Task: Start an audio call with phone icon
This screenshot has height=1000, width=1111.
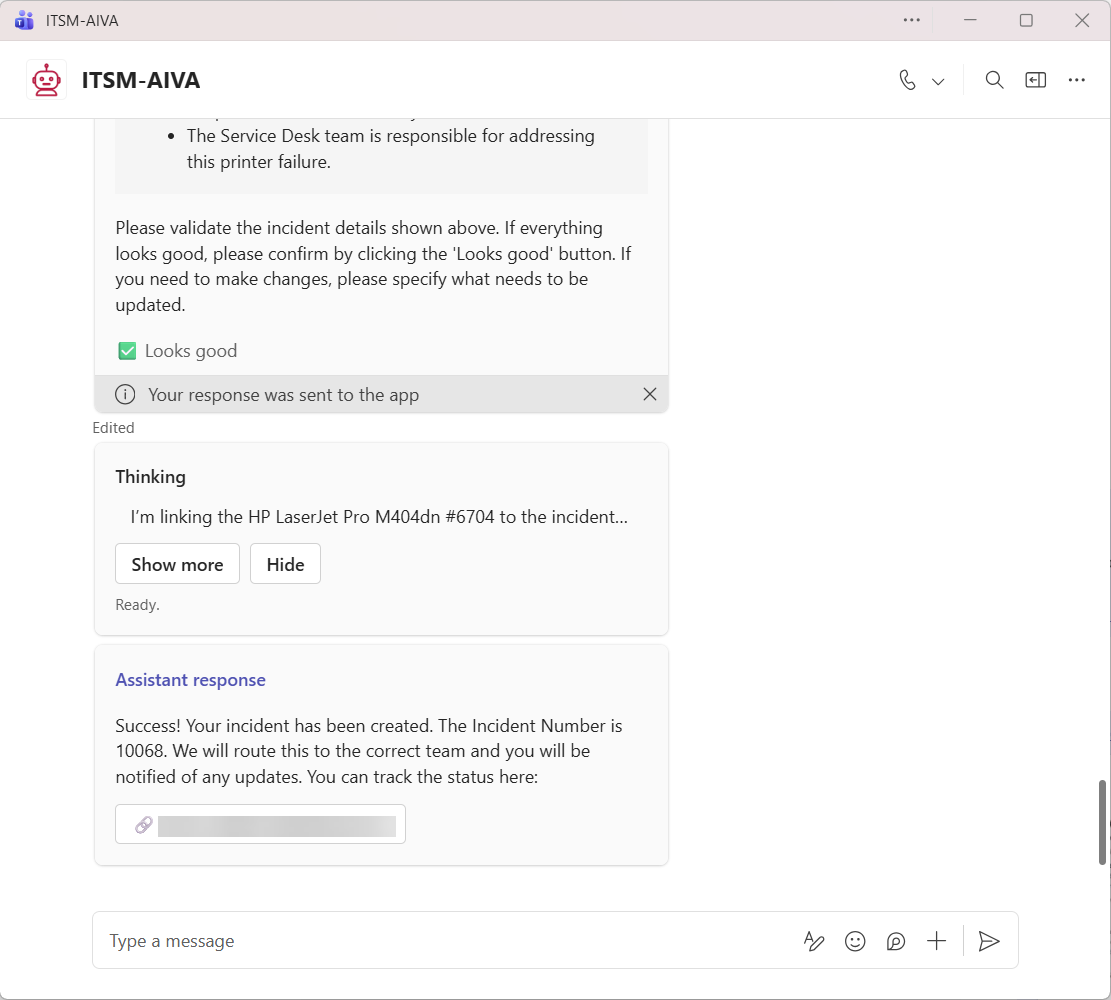Action: coord(907,80)
